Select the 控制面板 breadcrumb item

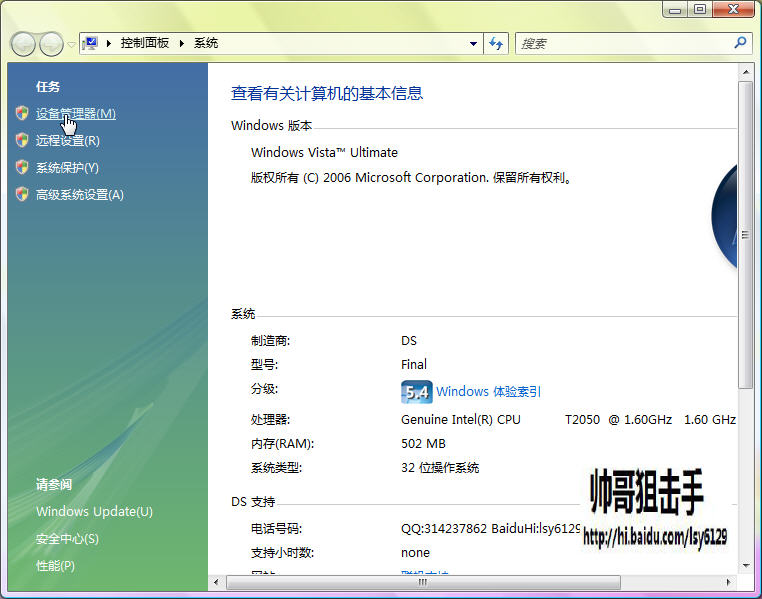[144, 43]
